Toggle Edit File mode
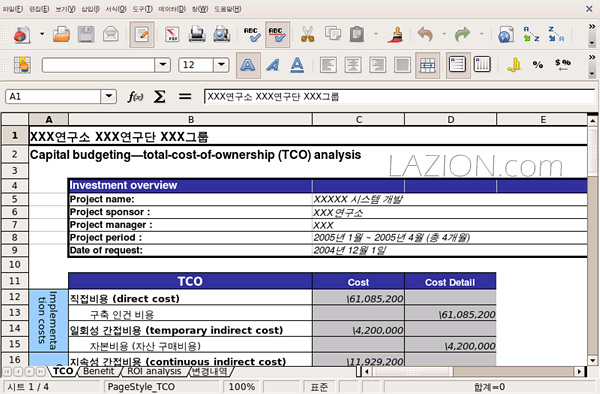 coord(142,34)
